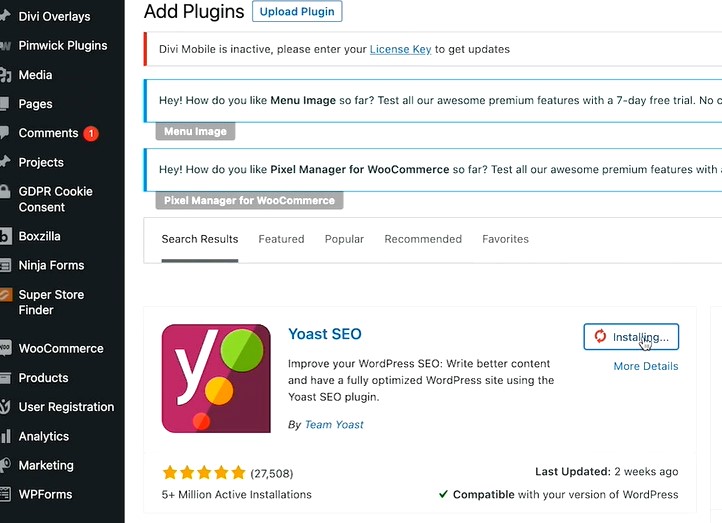The width and height of the screenshot is (722, 523).
Task: Open the Recommended plugins tab
Action: [423, 239]
